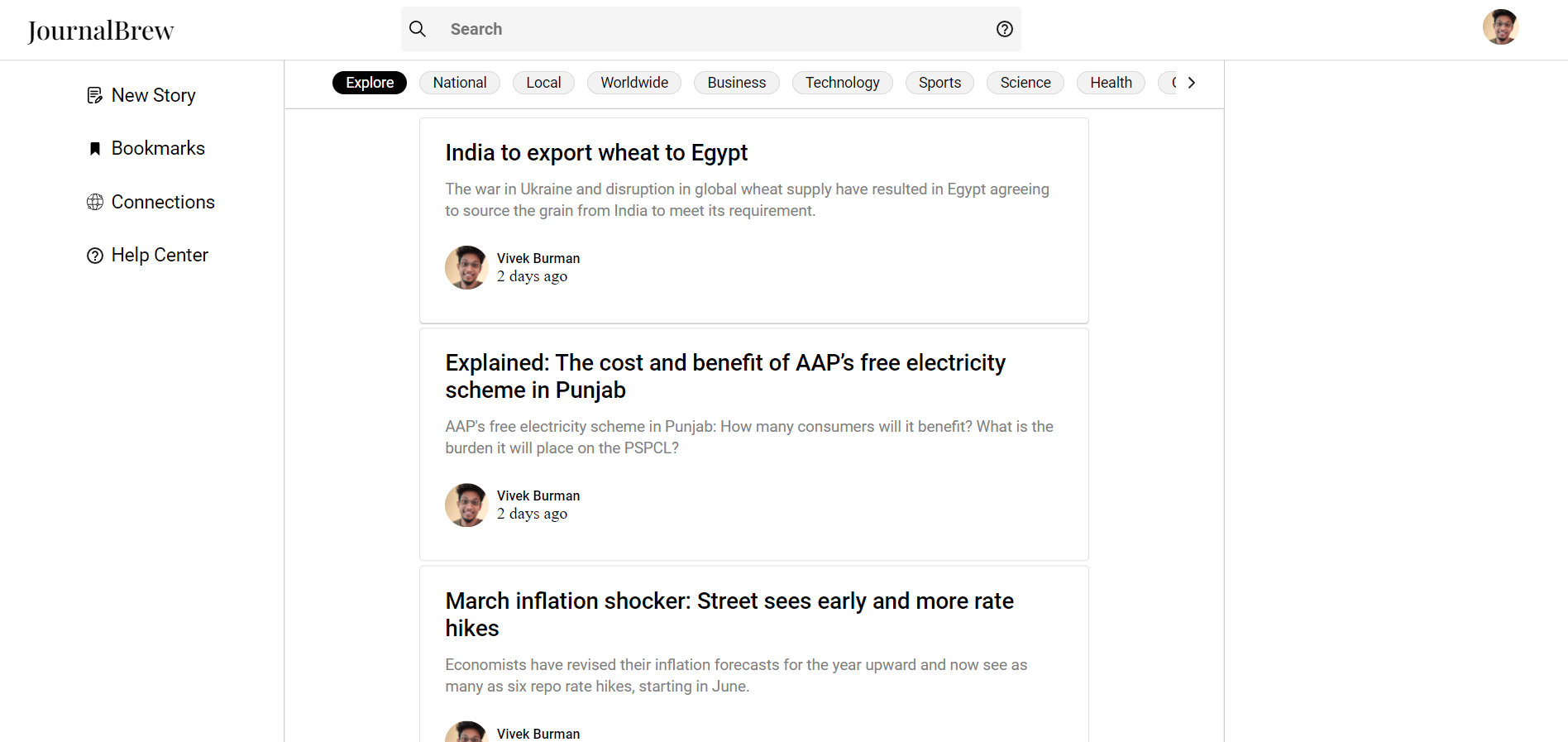Viewport: 1568px width, 742px height.
Task: Click the wheat story summary text
Action: point(747,200)
